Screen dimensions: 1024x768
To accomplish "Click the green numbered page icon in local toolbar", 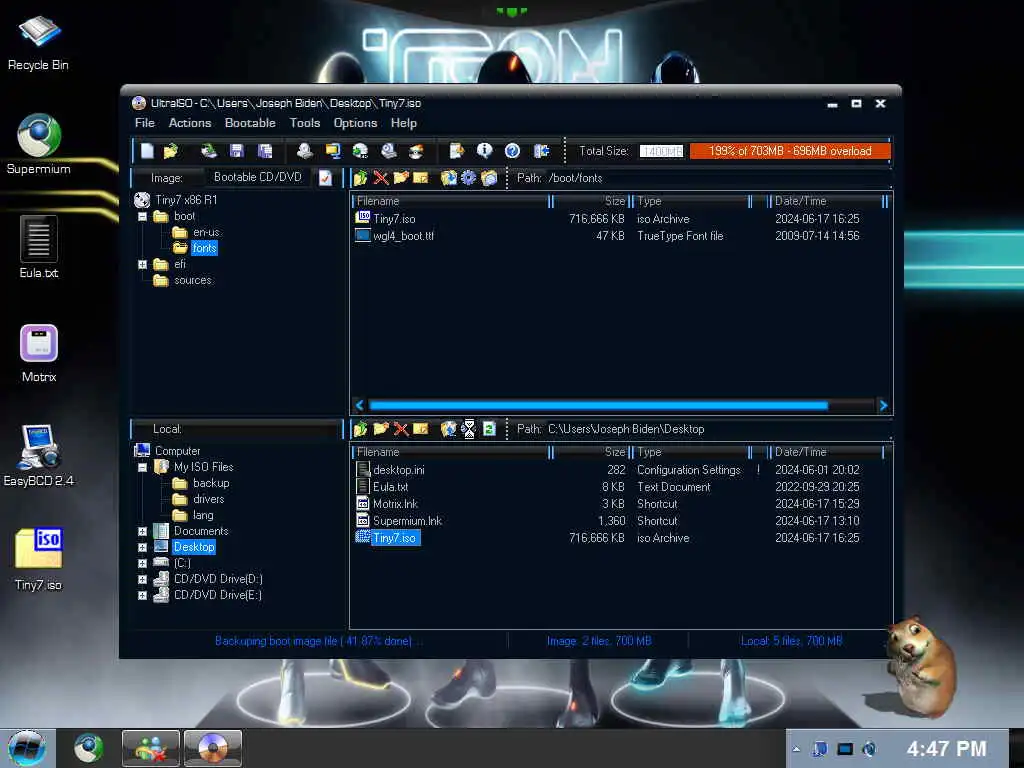I will [x=489, y=429].
